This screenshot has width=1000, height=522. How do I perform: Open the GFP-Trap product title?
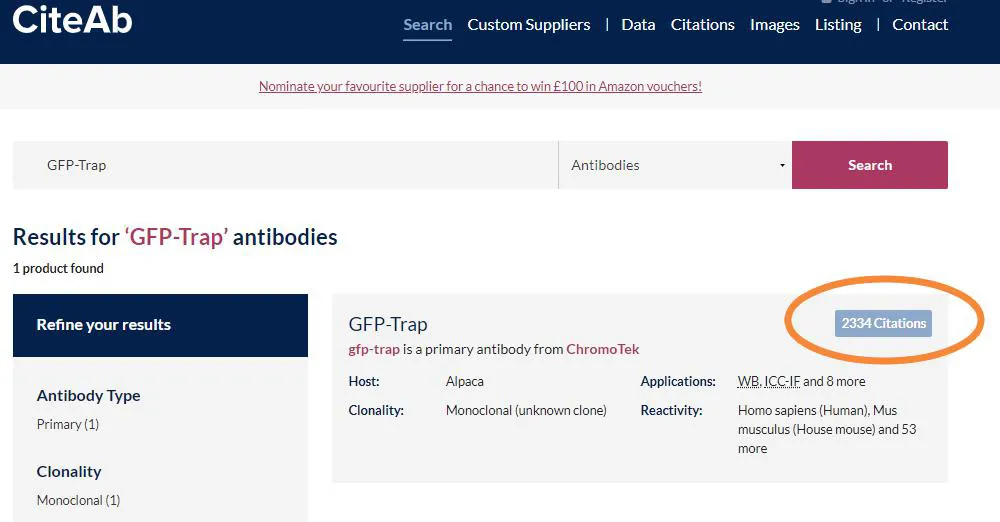[388, 324]
